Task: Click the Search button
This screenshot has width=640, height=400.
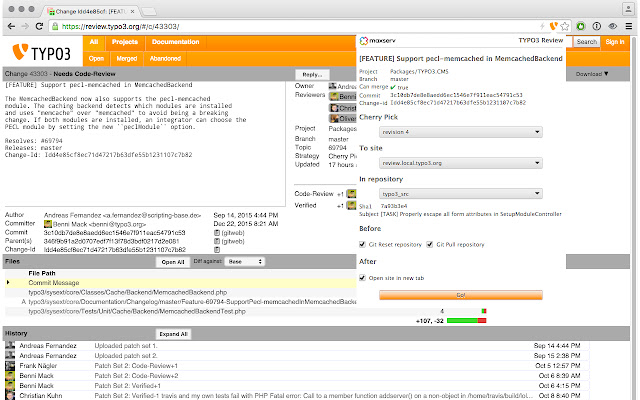Action: click(587, 42)
